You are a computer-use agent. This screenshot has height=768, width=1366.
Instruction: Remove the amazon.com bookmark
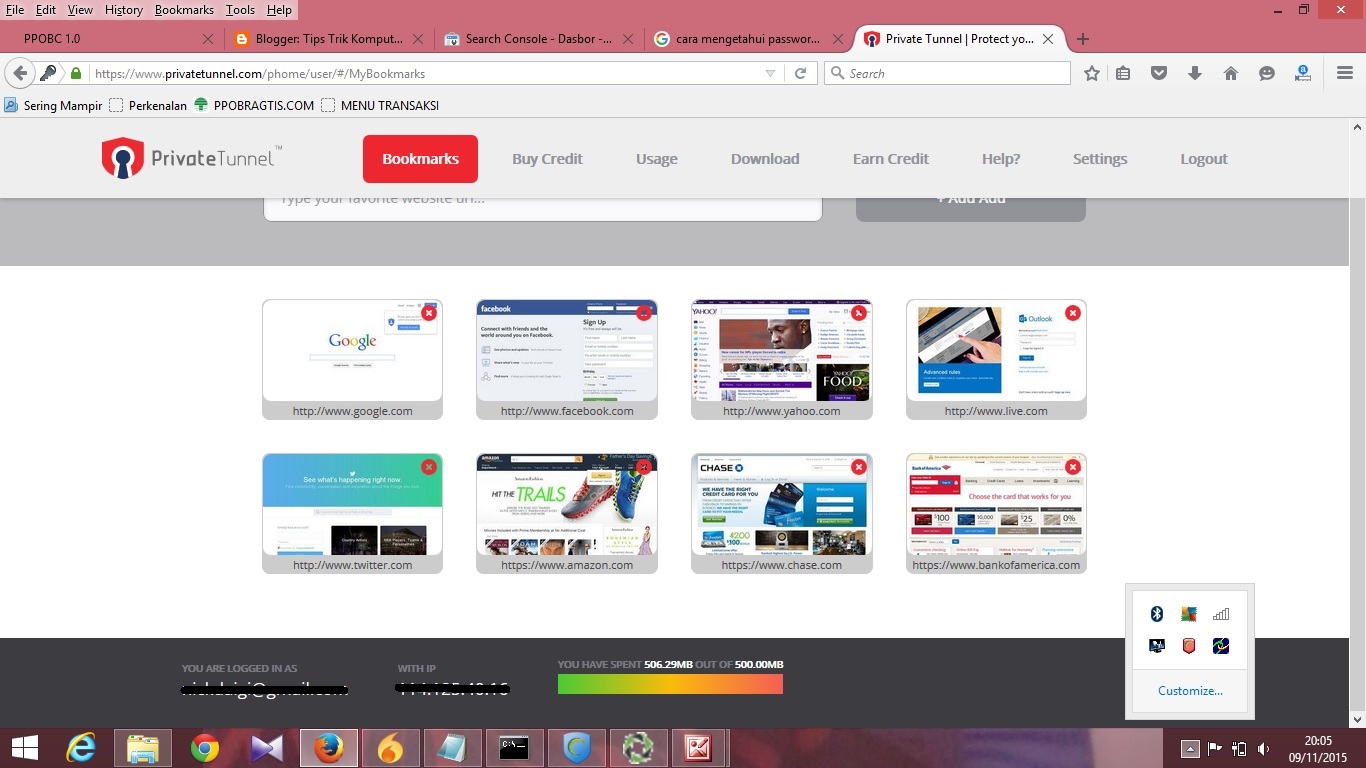tap(644, 467)
